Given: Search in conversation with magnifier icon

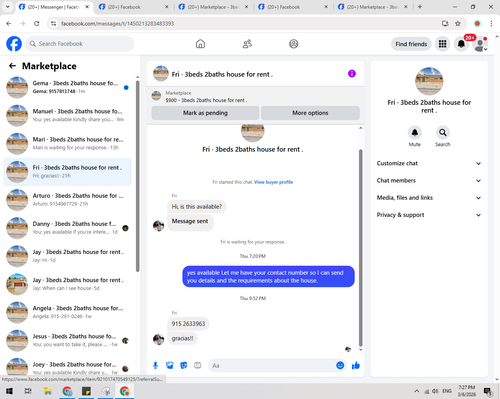Looking at the screenshot, I should point(443,133).
